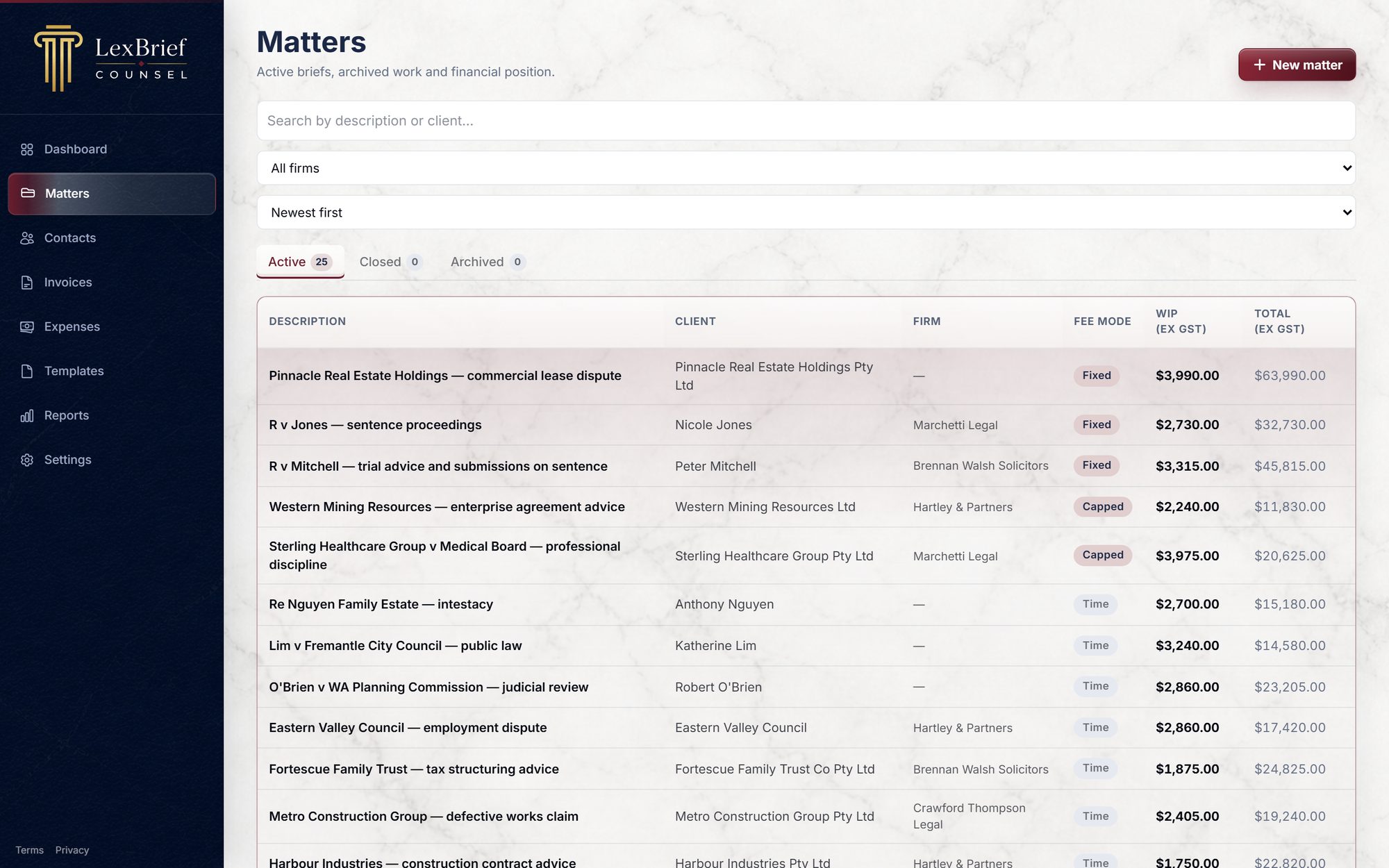Click the $63,990.00 total amount
Image resolution: width=1389 pixels, height=868 pixels.
(1290, 376)
